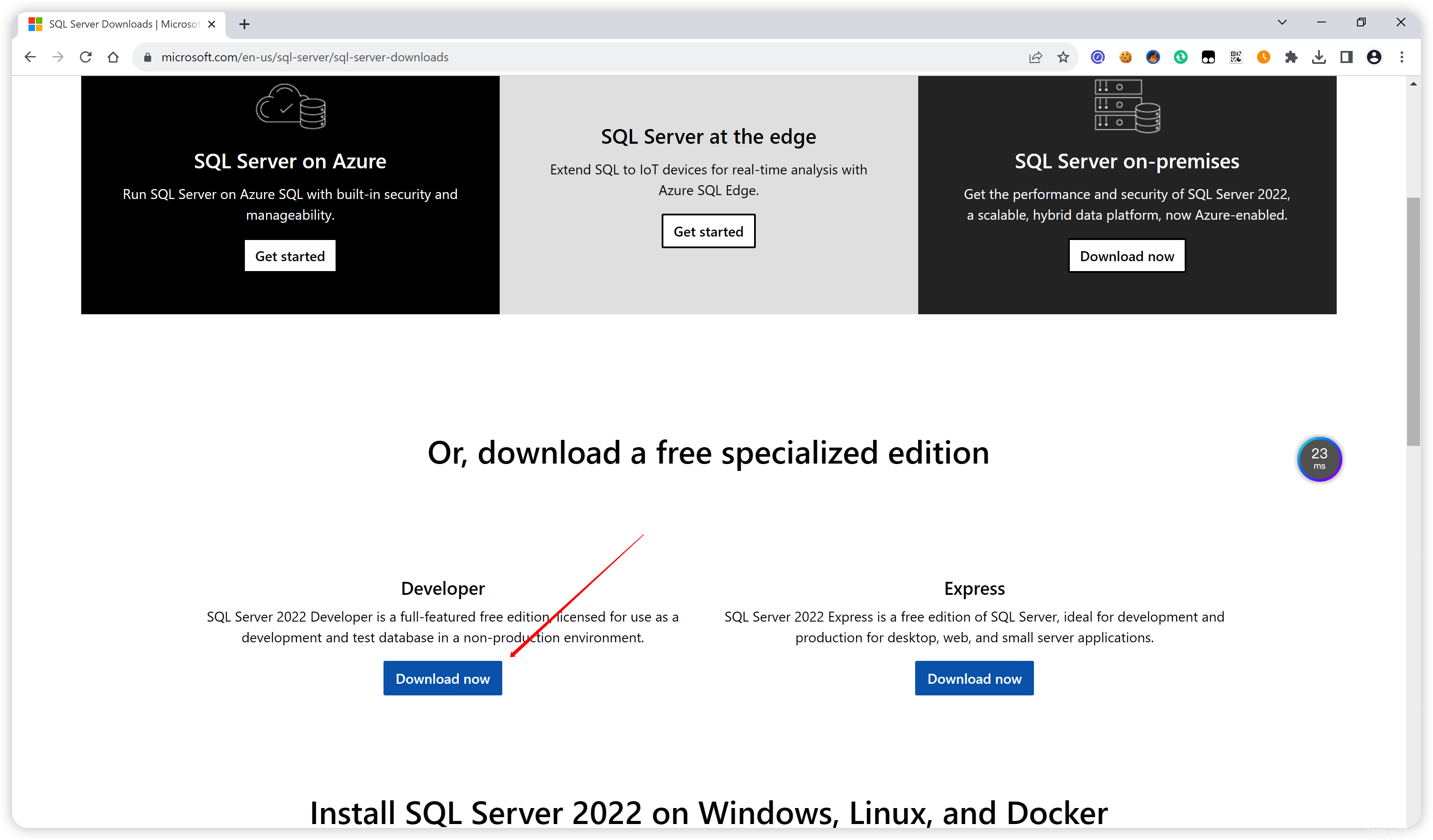Open the QR code extension
1433x840 pixels.
pyautogui.click(x=1236, y=57)
